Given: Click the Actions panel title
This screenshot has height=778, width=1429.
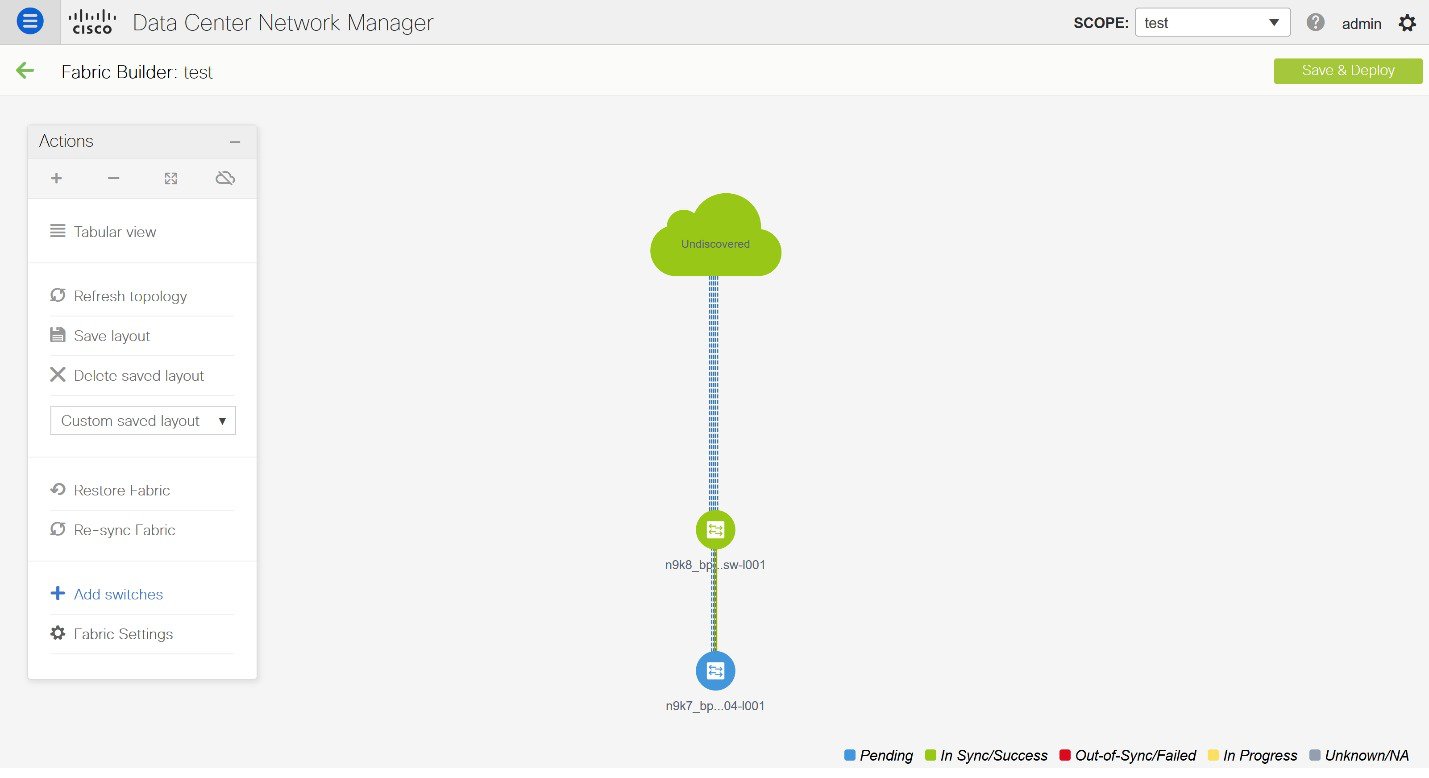Looking at the screenshot, I should 66,141.
